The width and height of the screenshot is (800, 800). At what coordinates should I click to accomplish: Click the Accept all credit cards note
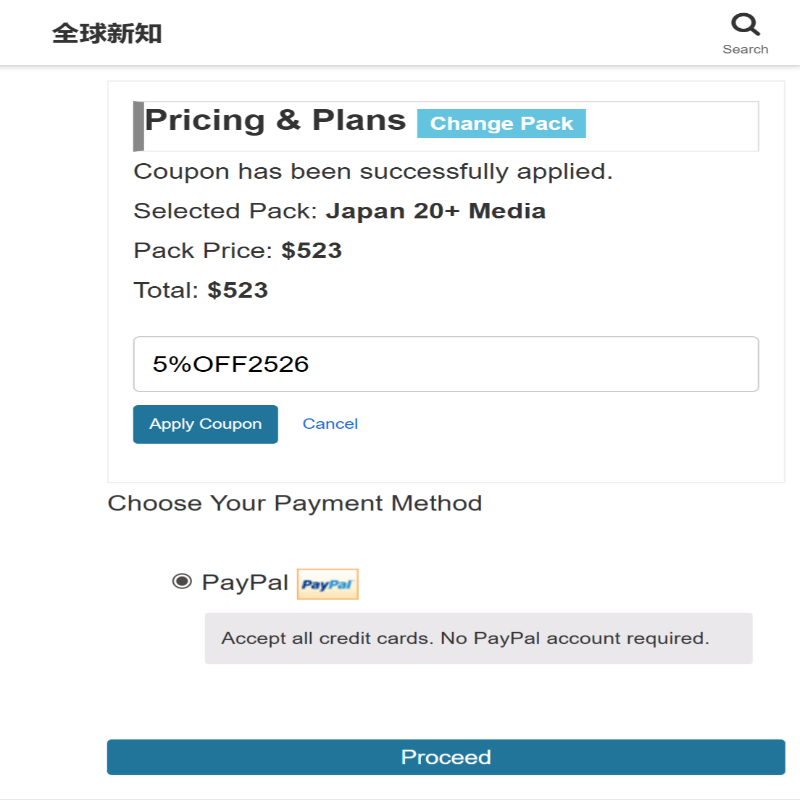pos(465,638)
